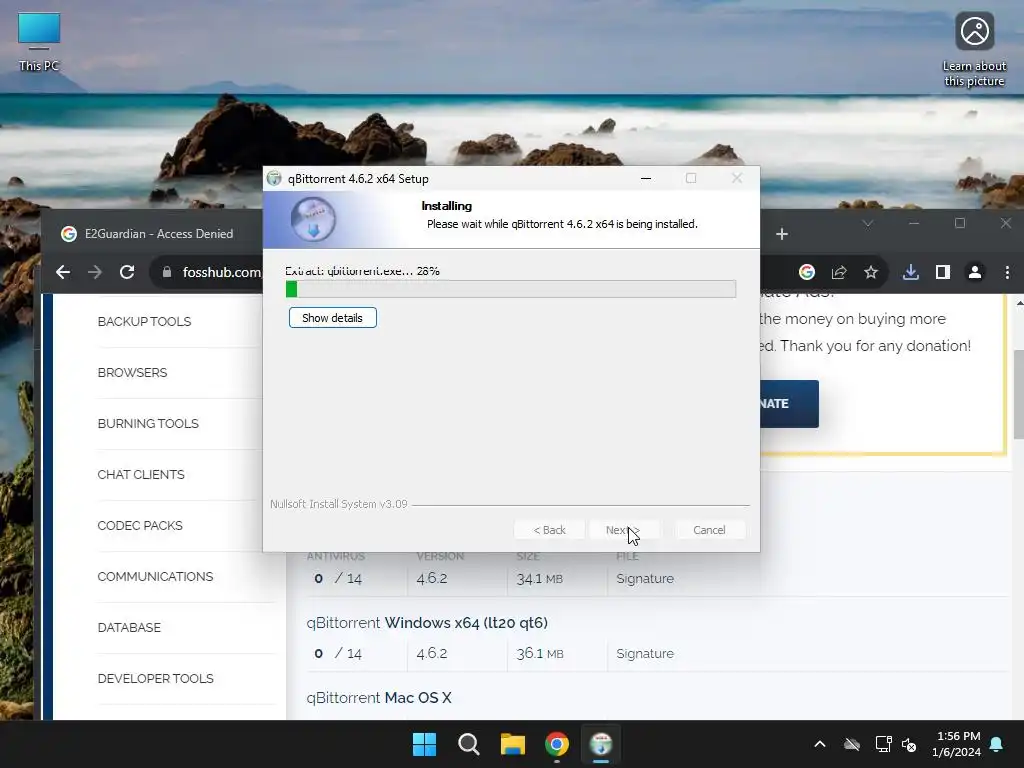Open This PC desktop icon
This screenshot has width=1024, height=768.
point(39,43)
